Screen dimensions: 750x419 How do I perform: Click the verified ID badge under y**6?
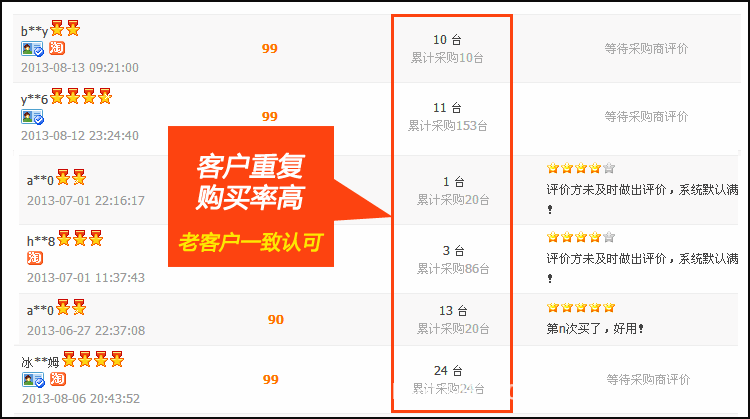pyautogui.click(x=33, y=117)
